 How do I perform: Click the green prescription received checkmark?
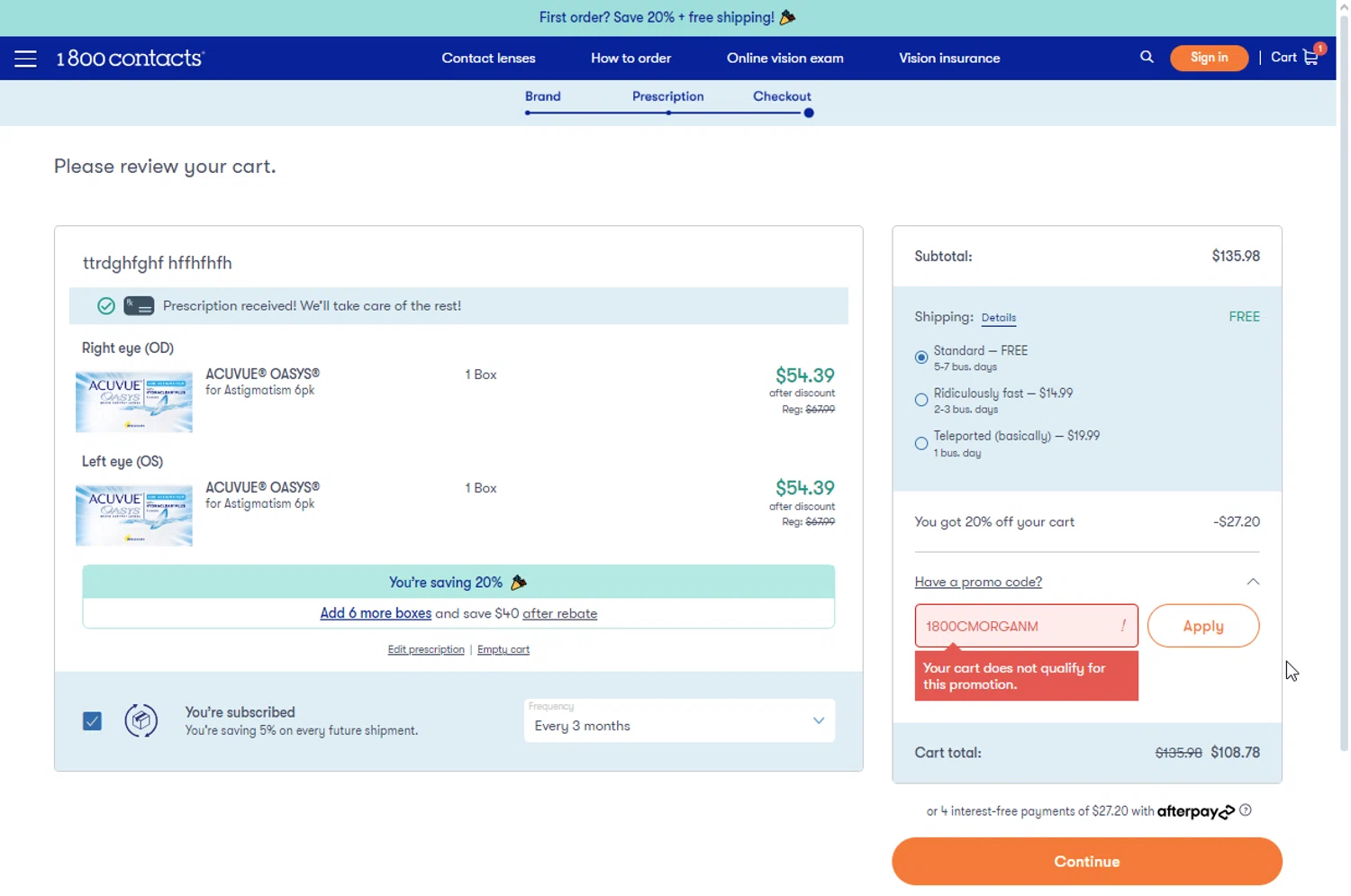pos(106,306)
